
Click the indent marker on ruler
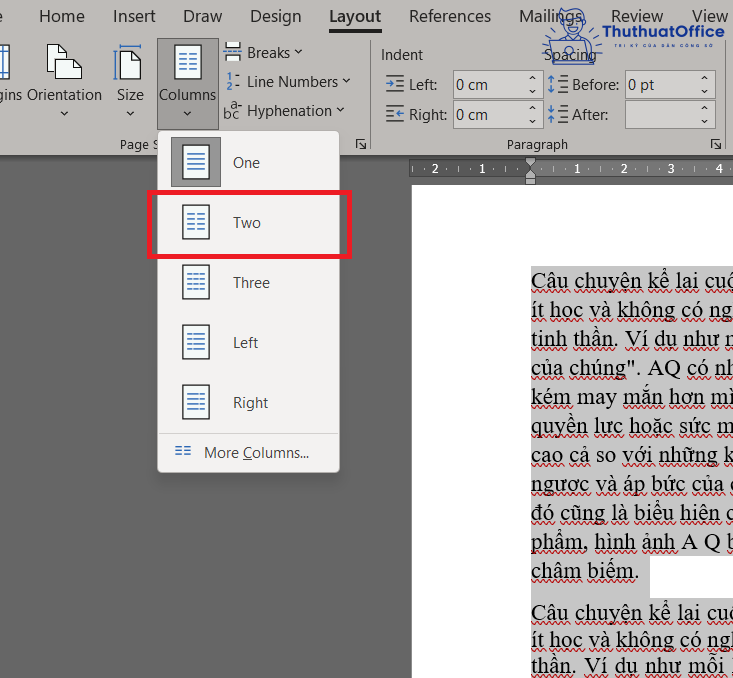tap(530, 171)
